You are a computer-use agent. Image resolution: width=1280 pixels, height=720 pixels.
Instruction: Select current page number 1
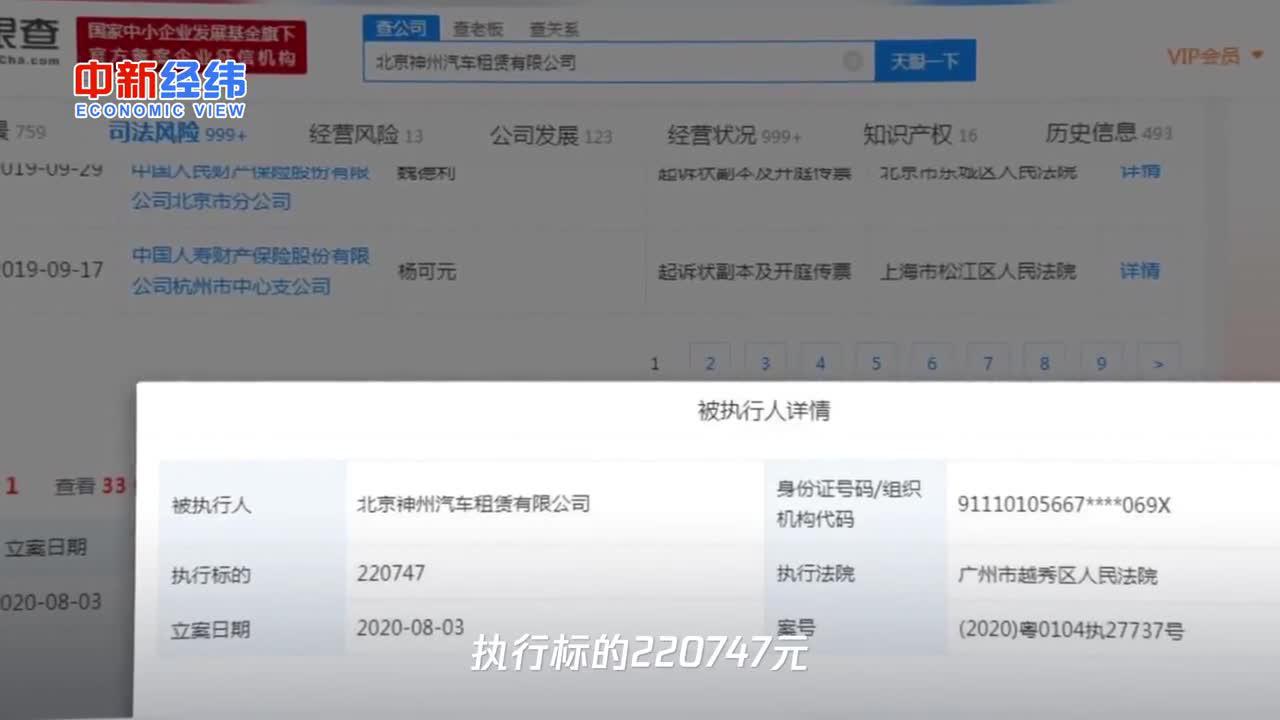pyautogui.click(x=655, y=363)
